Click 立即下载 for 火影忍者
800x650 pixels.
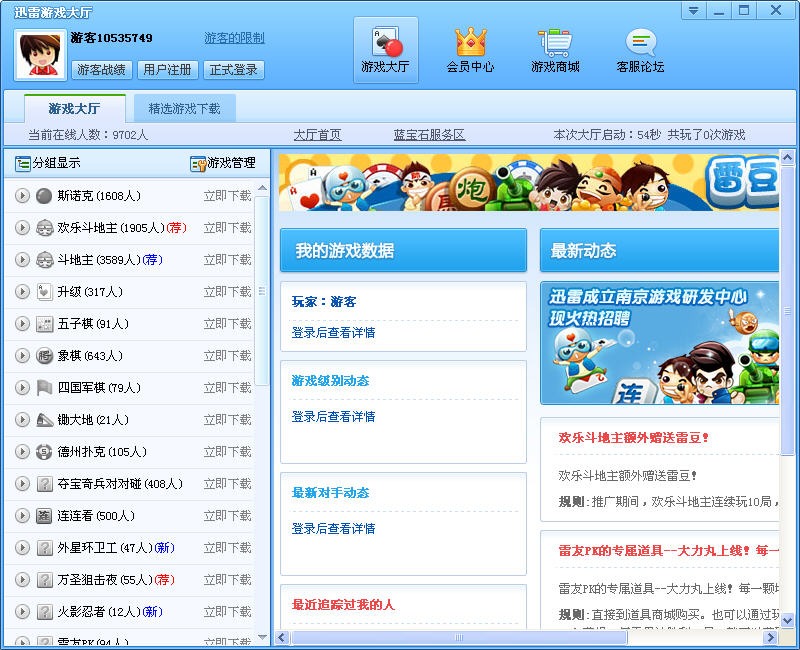point(228,612)
